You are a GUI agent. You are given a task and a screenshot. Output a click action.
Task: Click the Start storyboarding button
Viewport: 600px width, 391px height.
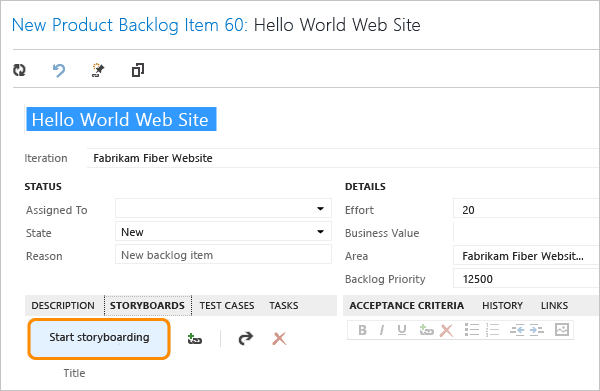pyautogui.click(x=99, y=339)
